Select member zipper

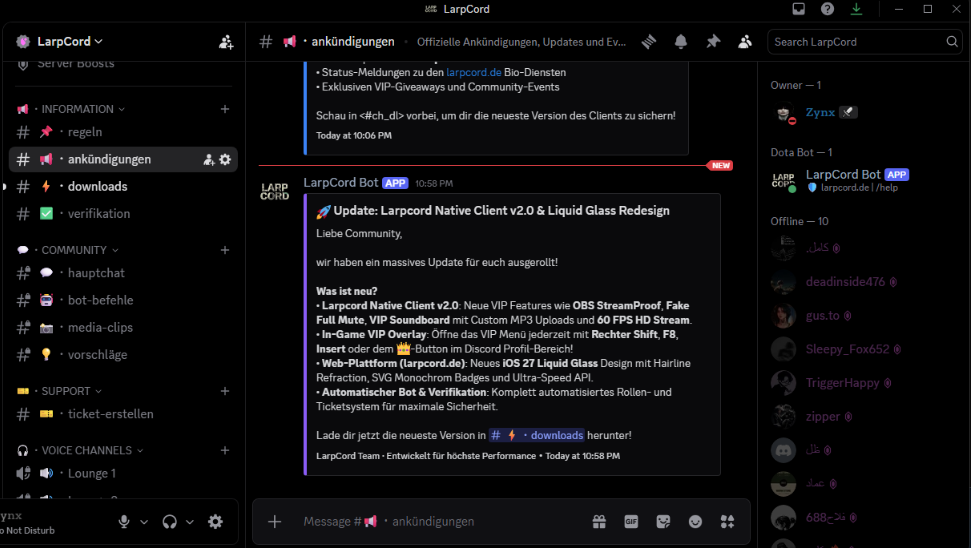coord(864,417)
